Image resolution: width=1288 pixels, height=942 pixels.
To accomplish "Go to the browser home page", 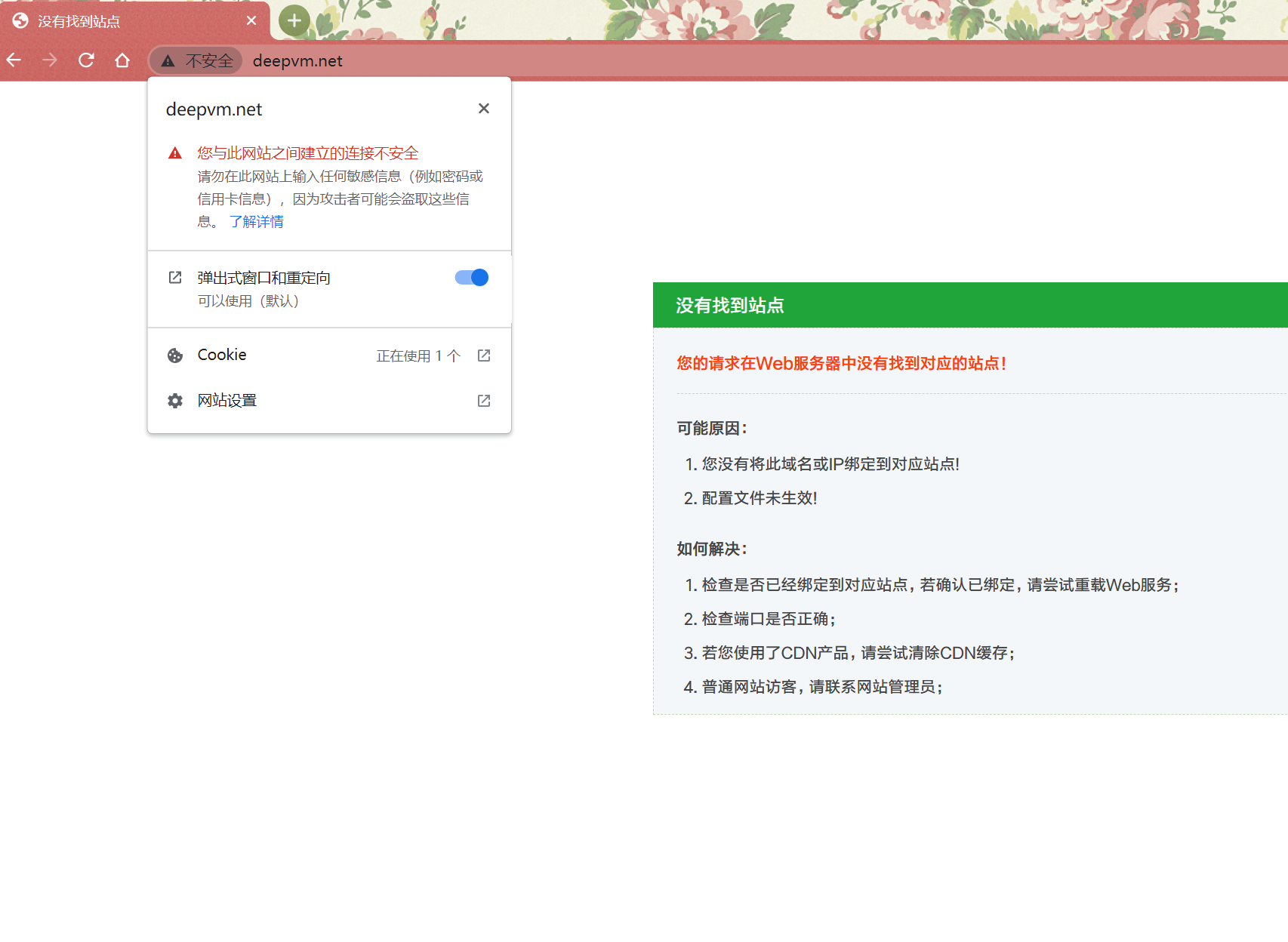I will click(122, 60).
